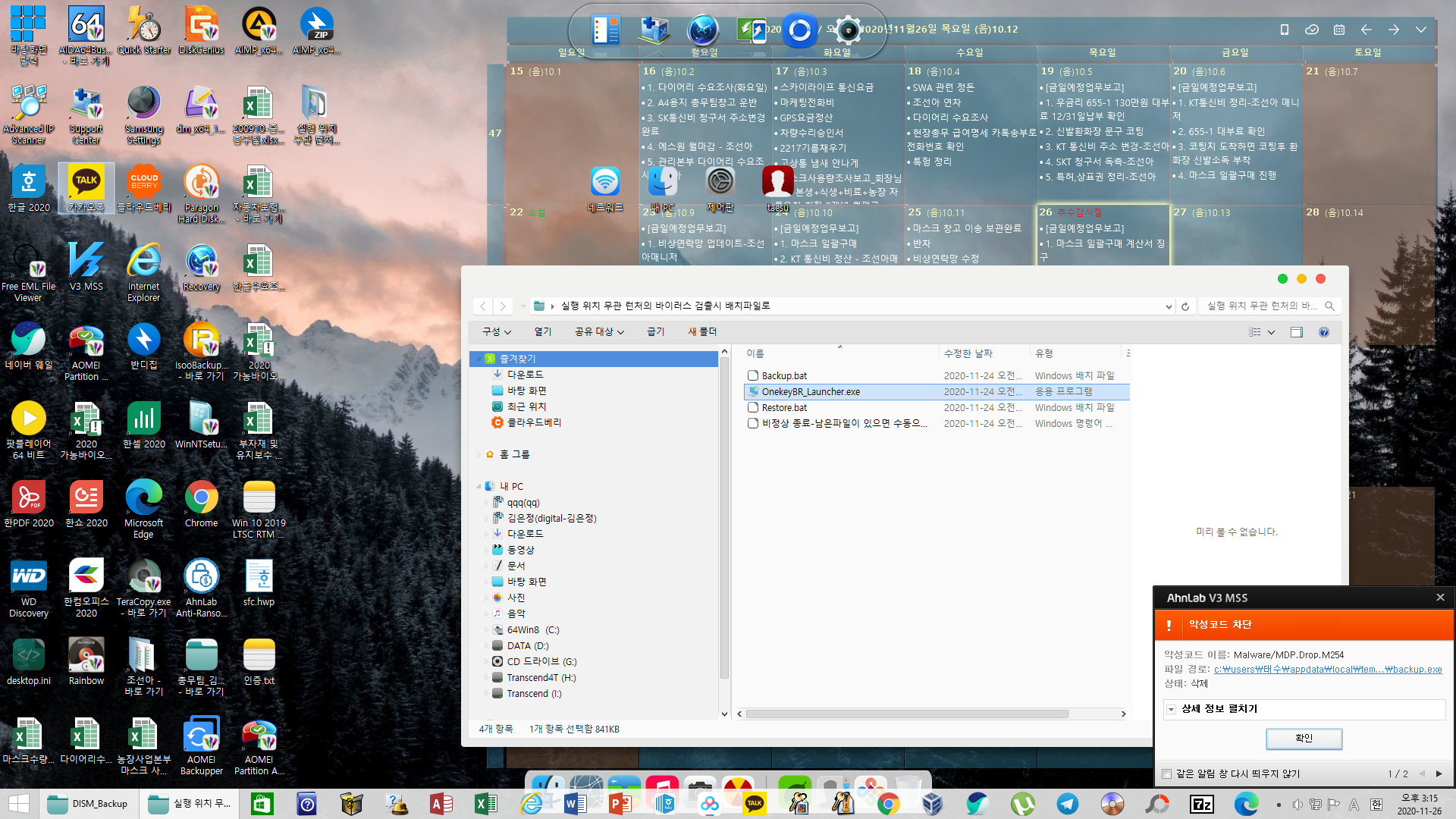Open Microsoft Store from the taskbar
Viewport: 1456px width, 819px height.
262,804
